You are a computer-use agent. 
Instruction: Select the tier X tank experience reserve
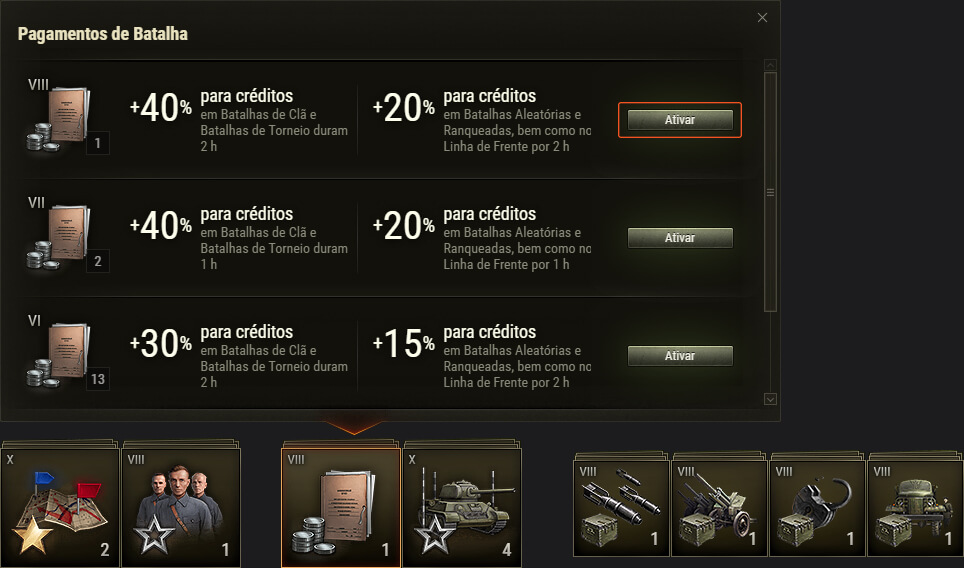[462, 508]
